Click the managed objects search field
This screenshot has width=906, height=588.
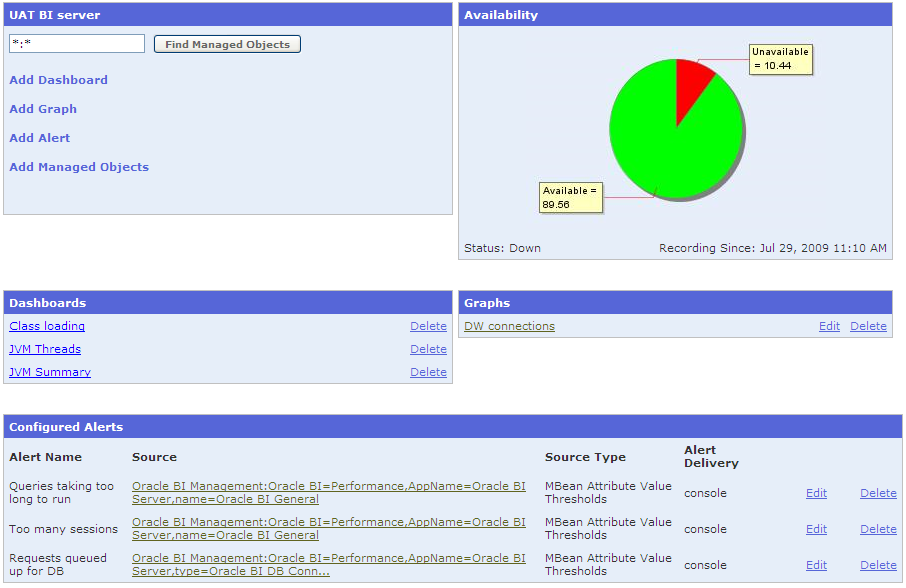click(77, 44)
